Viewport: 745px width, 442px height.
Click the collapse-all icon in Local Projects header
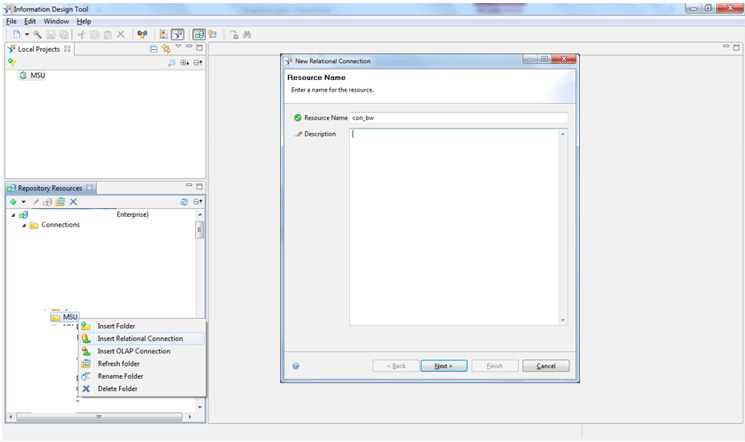[153, 49]
